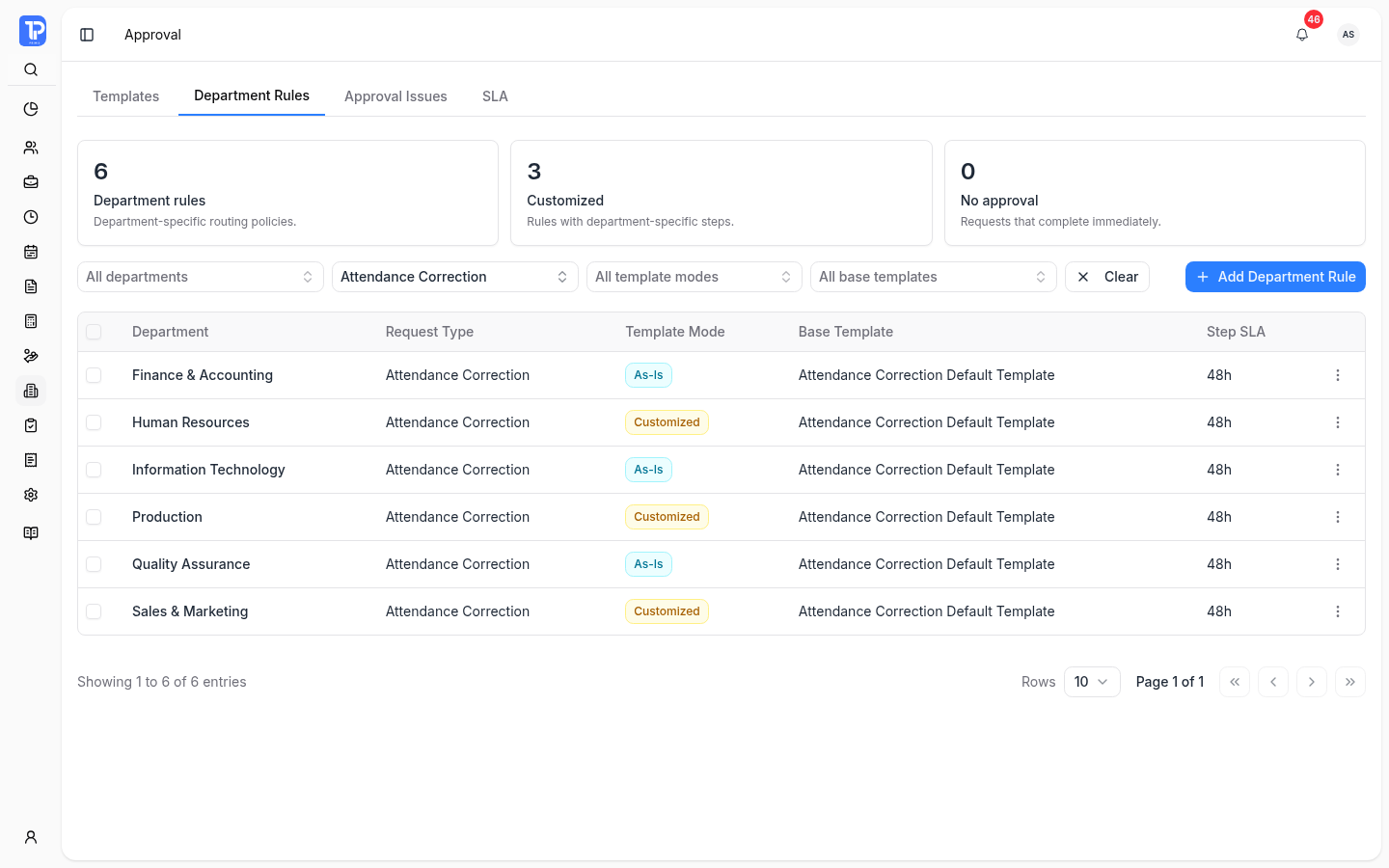The width and height of the screenshot is (1389, 868).
Task: Open the highlighted building sidebar icon
Action: [x=31, y=391]
